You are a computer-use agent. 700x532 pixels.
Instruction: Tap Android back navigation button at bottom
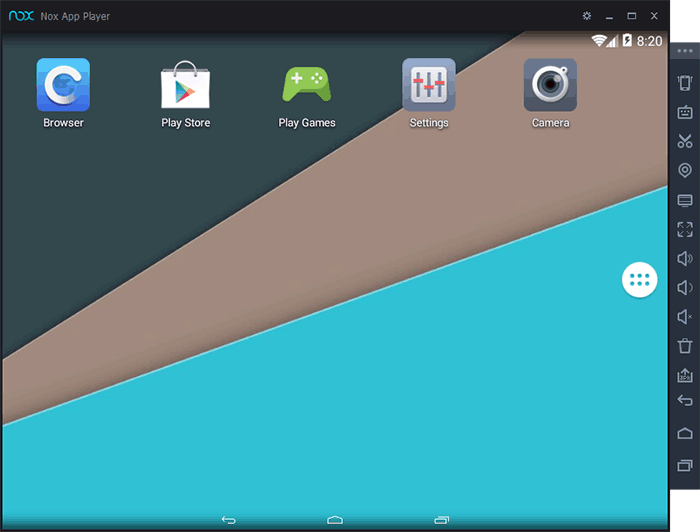(x=229, y=520)
